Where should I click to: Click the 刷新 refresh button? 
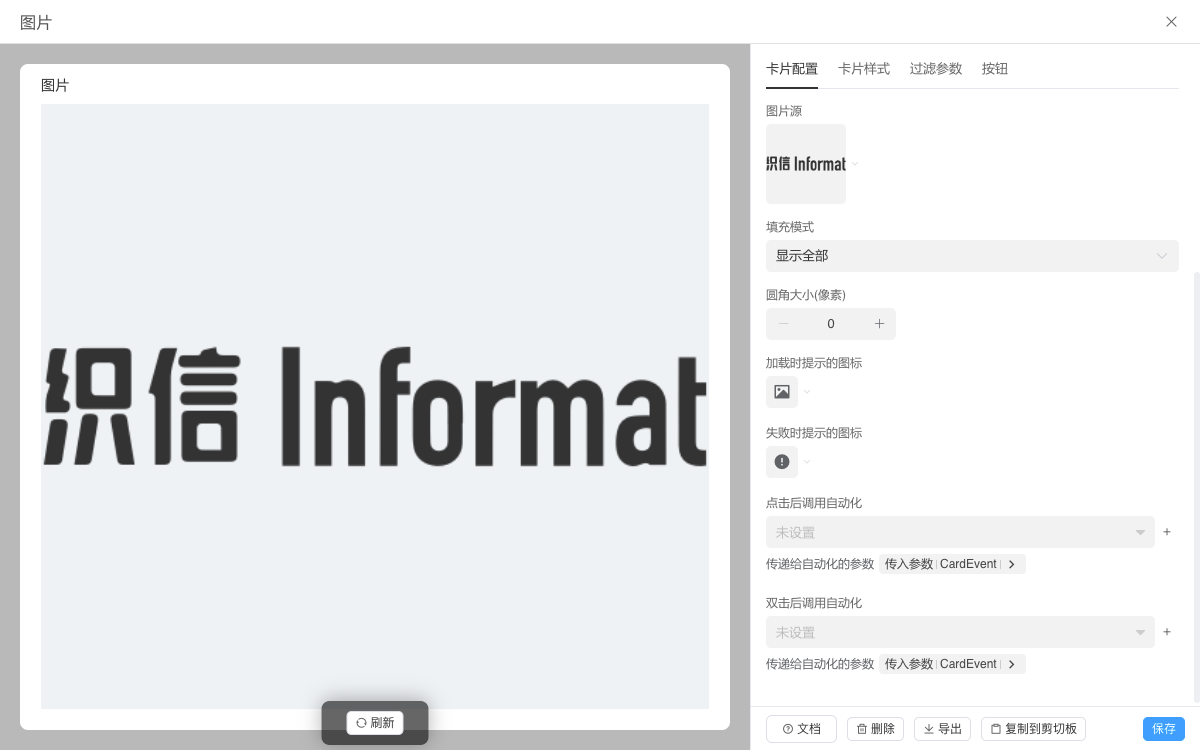click(x=375, y=723)
